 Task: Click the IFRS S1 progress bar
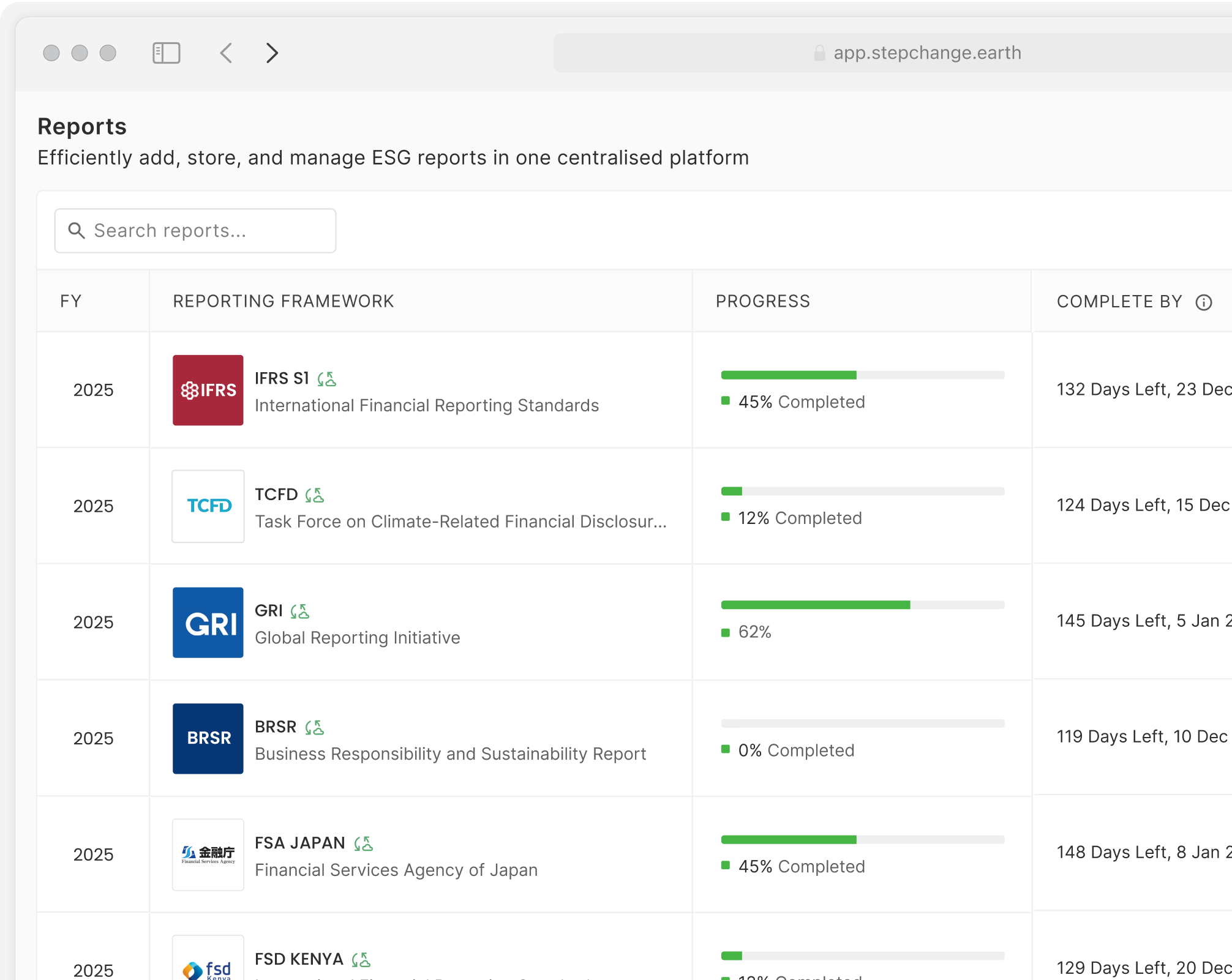863,375
